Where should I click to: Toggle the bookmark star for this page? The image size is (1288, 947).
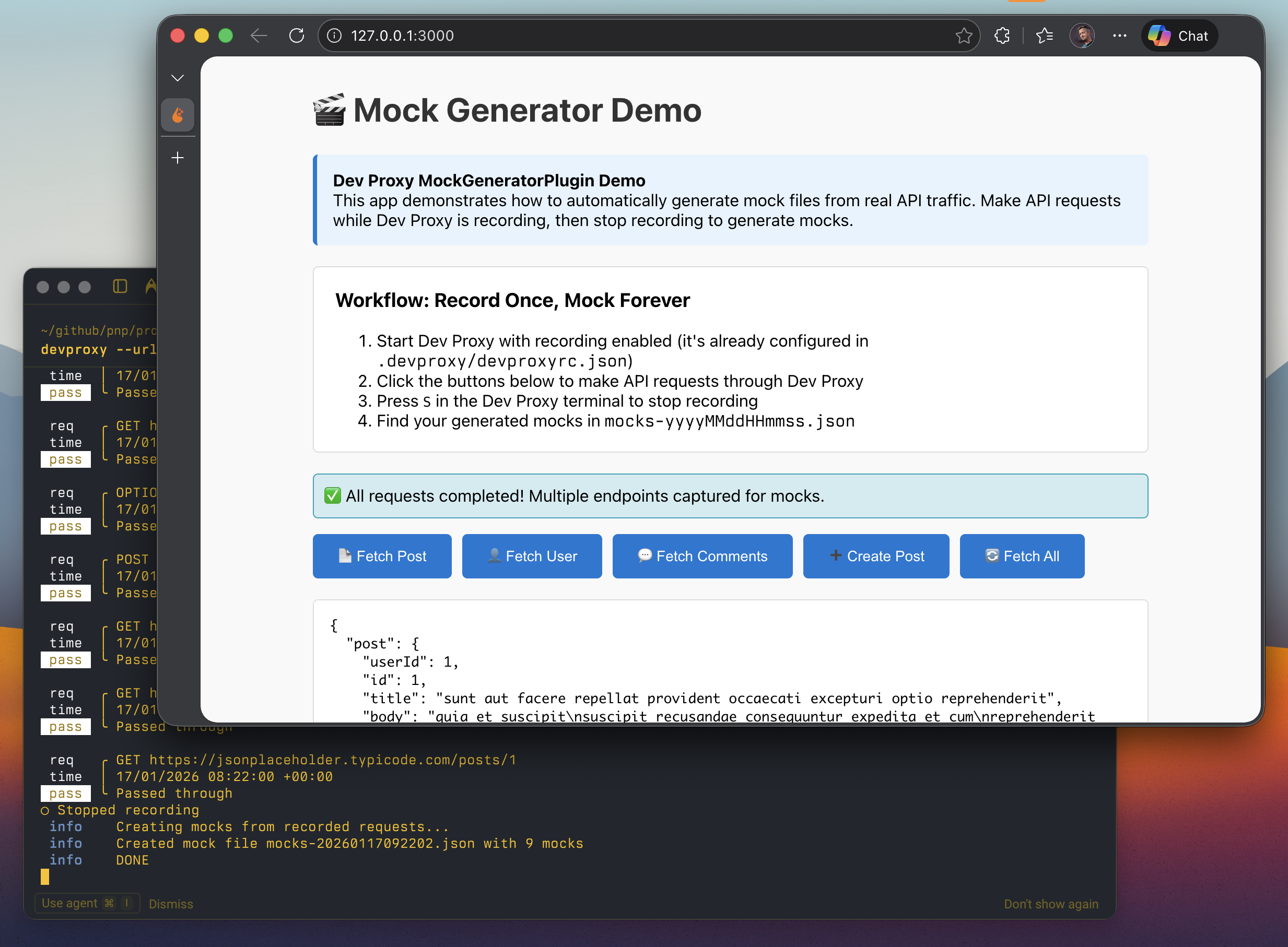[965, 35]
